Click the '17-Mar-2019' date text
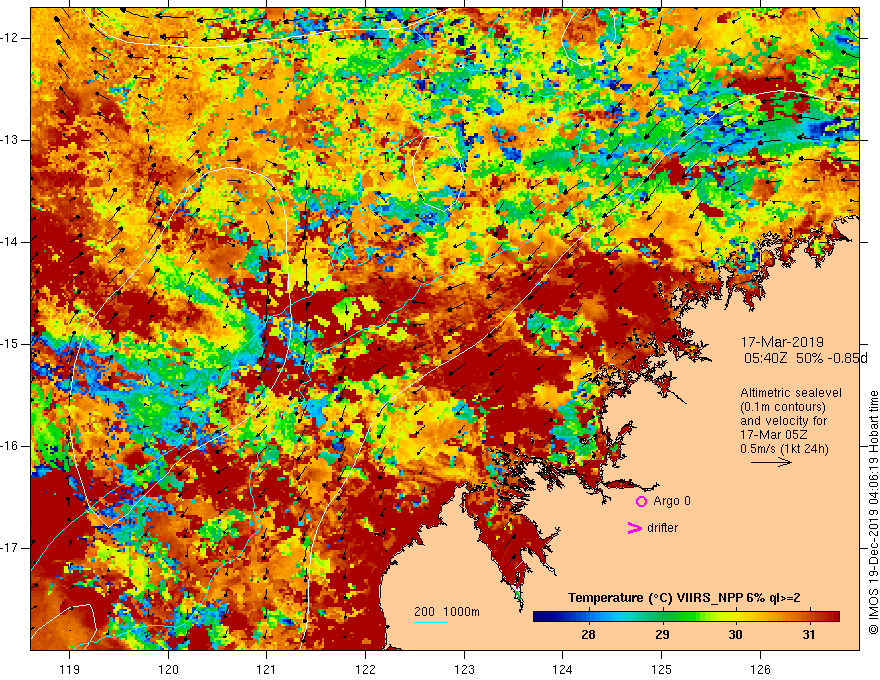 click(782, 342)
